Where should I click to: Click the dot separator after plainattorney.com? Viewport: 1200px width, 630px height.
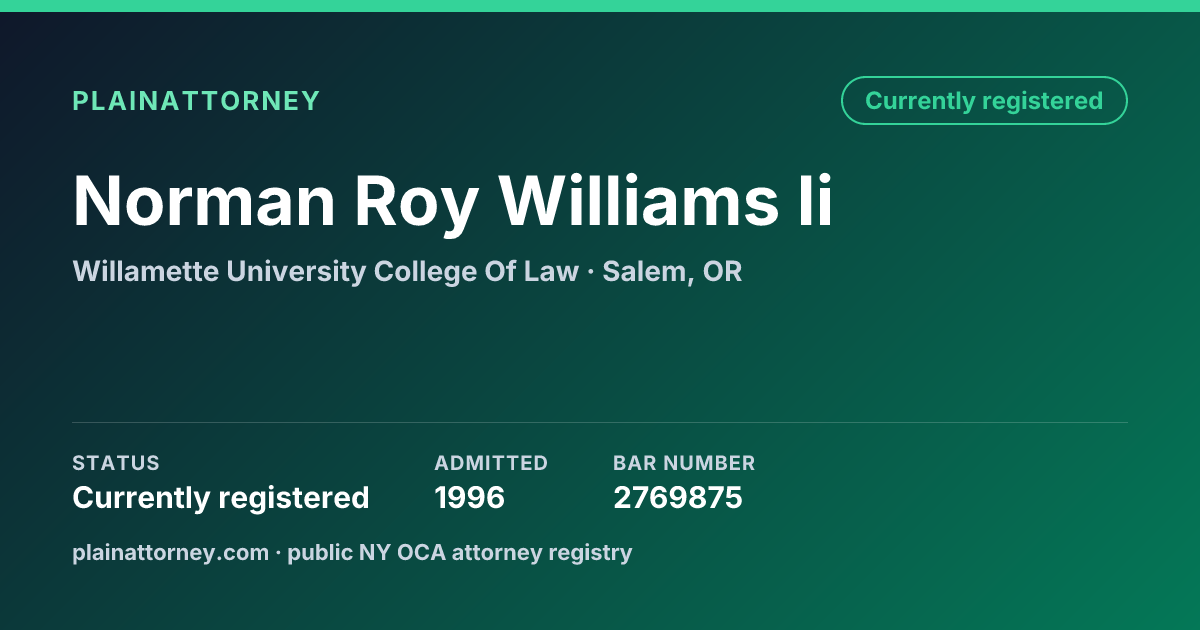click(278, 553)
